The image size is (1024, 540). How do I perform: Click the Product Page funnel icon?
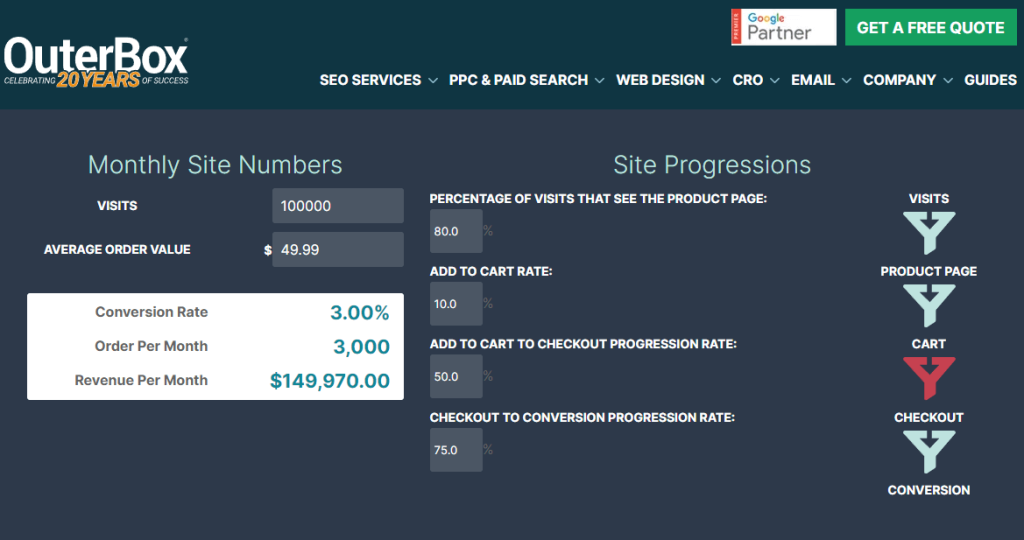(929, 305)
